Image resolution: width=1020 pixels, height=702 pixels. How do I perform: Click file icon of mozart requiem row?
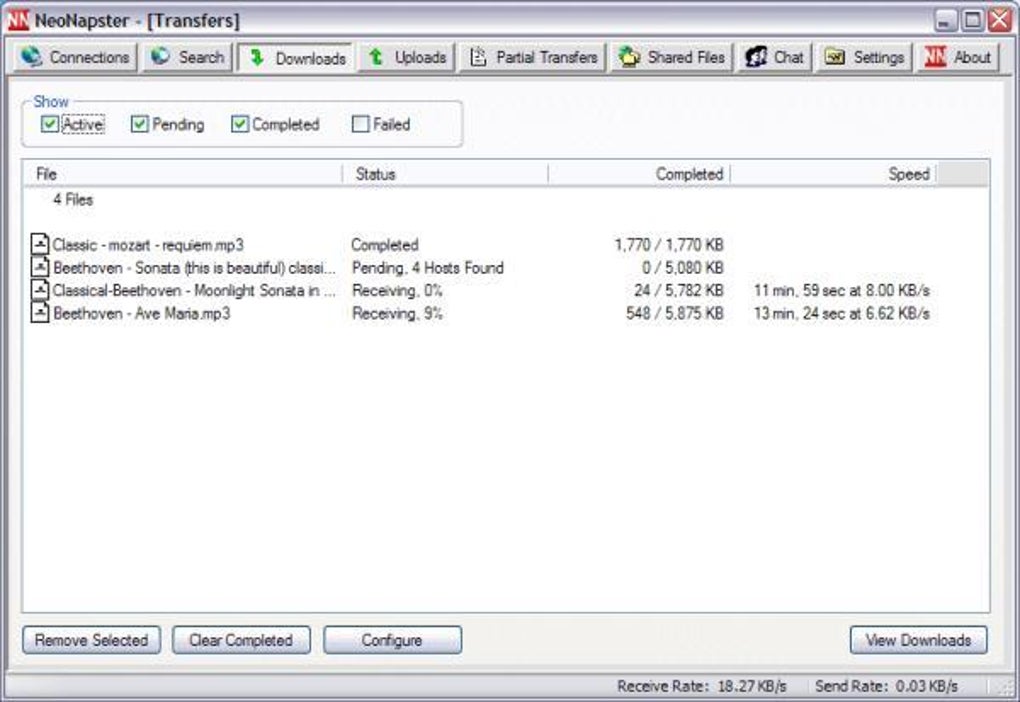40,244
